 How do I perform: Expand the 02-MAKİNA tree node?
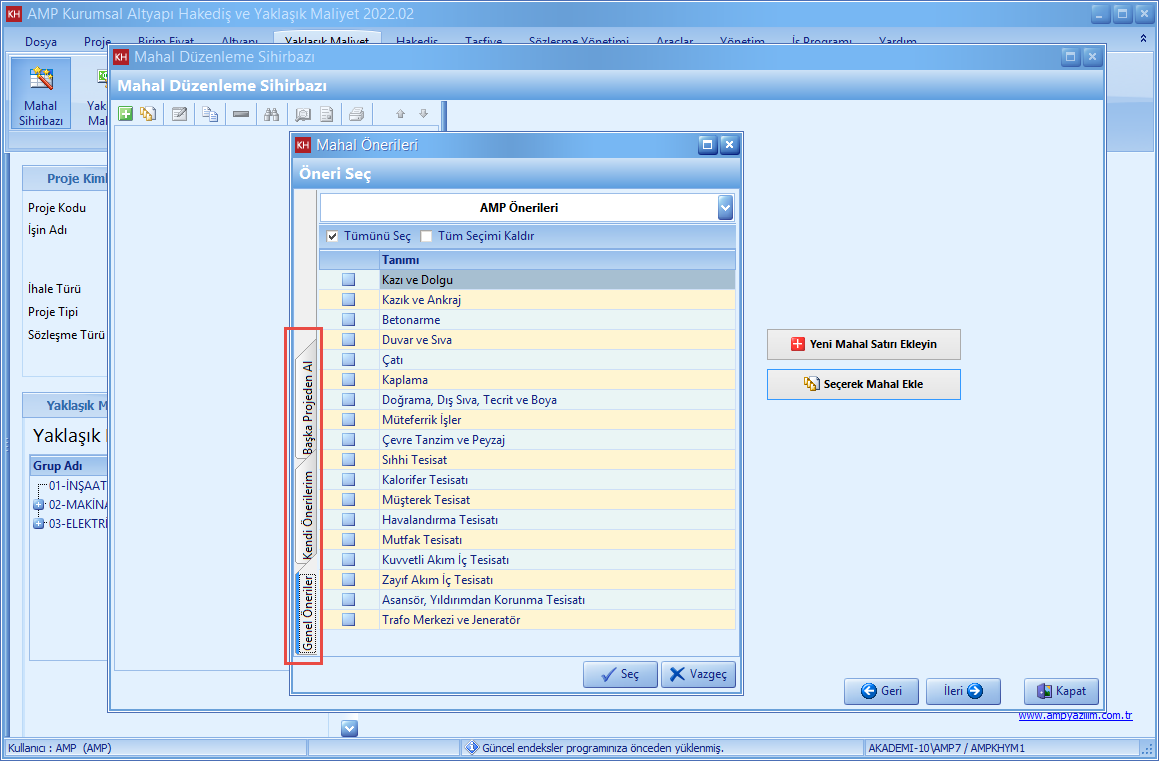point(39,505)
